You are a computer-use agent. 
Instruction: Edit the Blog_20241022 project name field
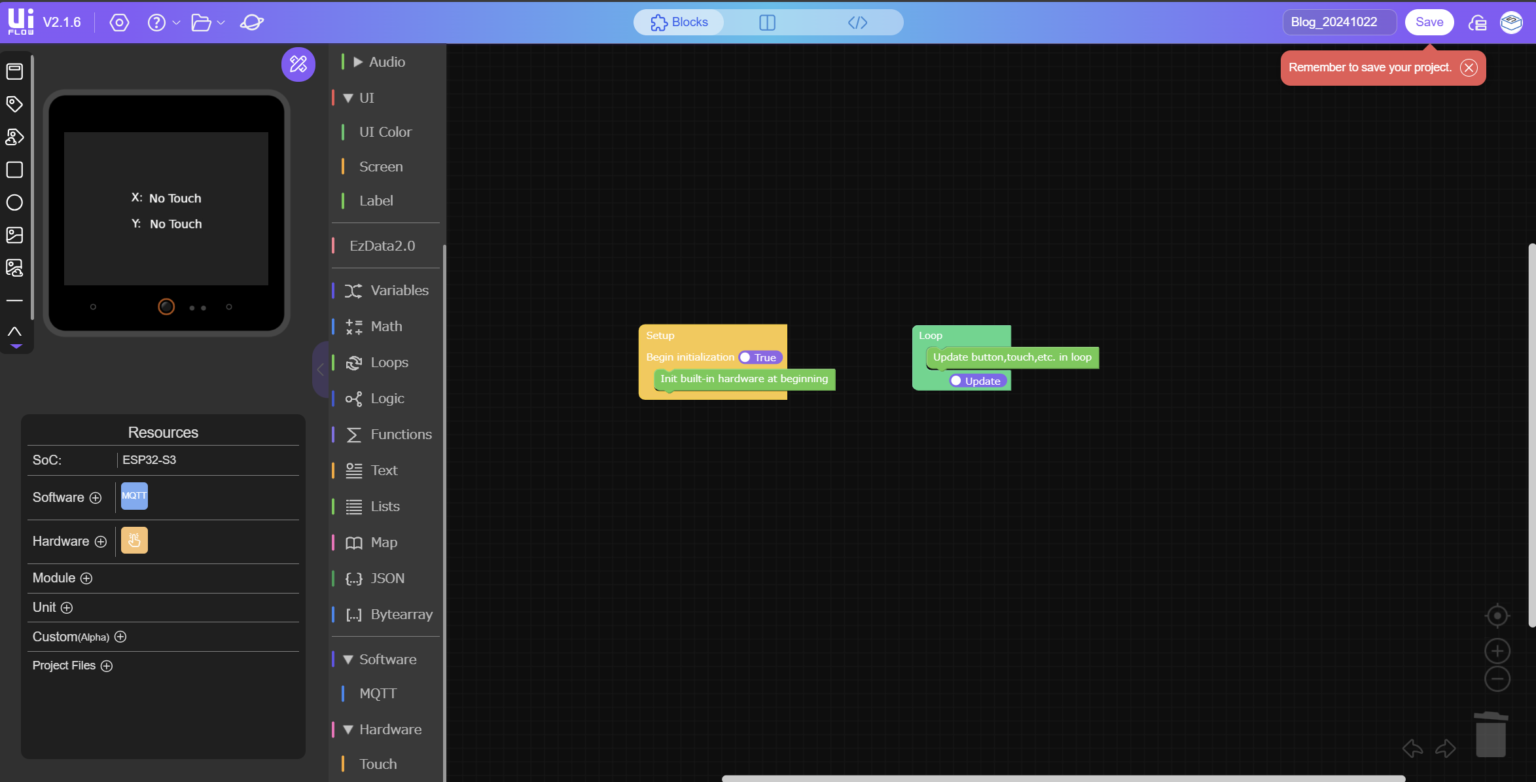(1339, 21)
